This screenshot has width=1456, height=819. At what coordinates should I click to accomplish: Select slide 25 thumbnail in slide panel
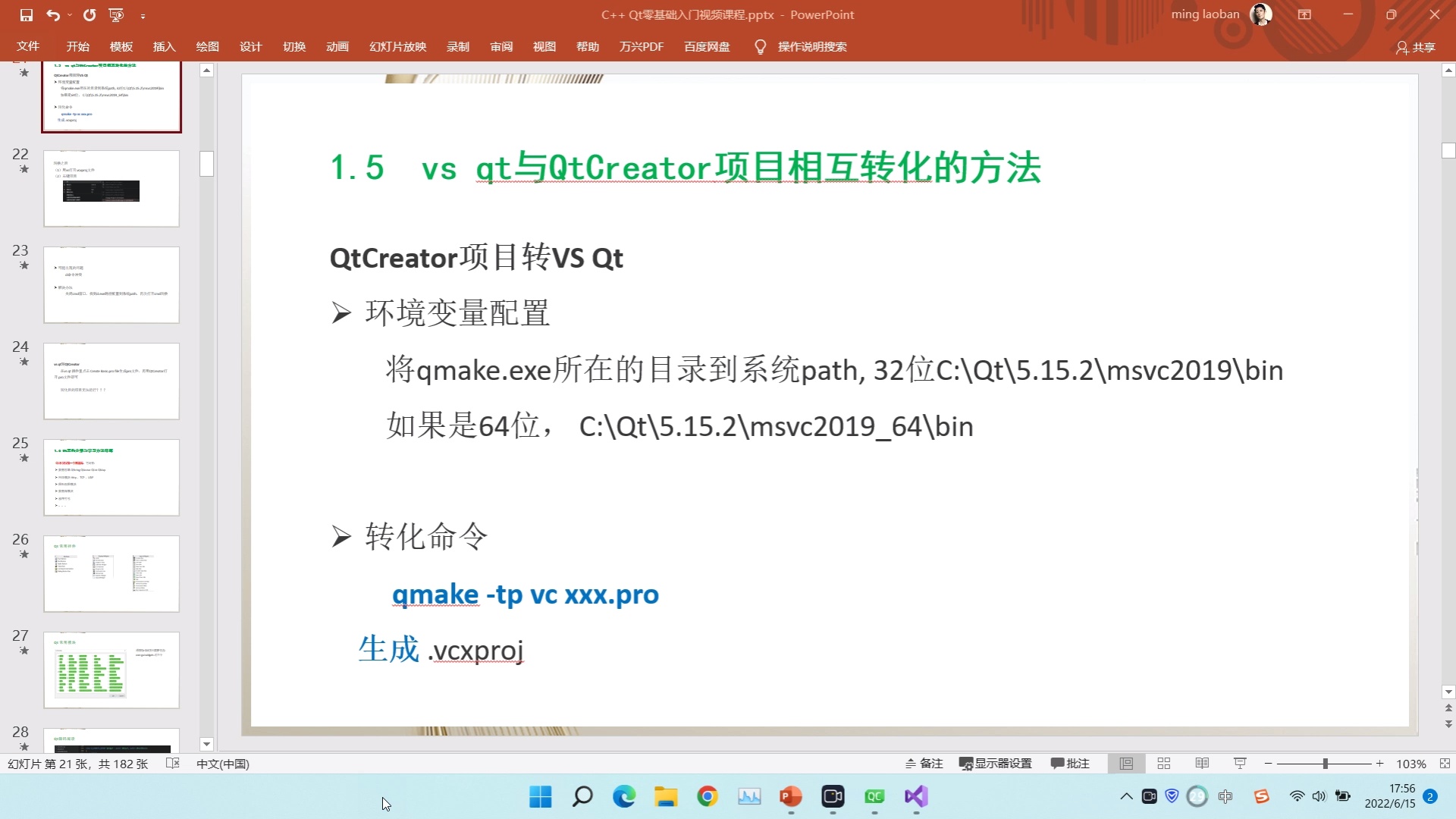pos(111,477)
